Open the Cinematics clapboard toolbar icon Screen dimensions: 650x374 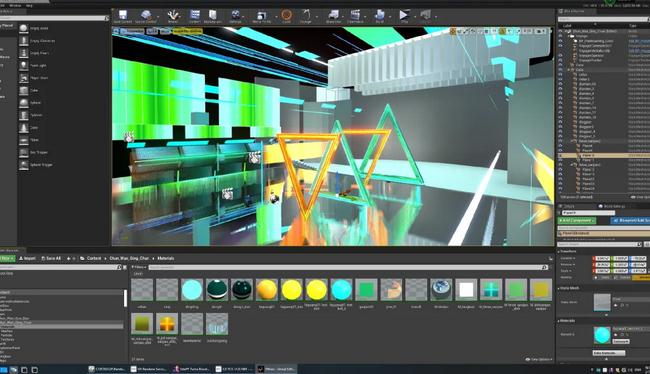point(355,16)
